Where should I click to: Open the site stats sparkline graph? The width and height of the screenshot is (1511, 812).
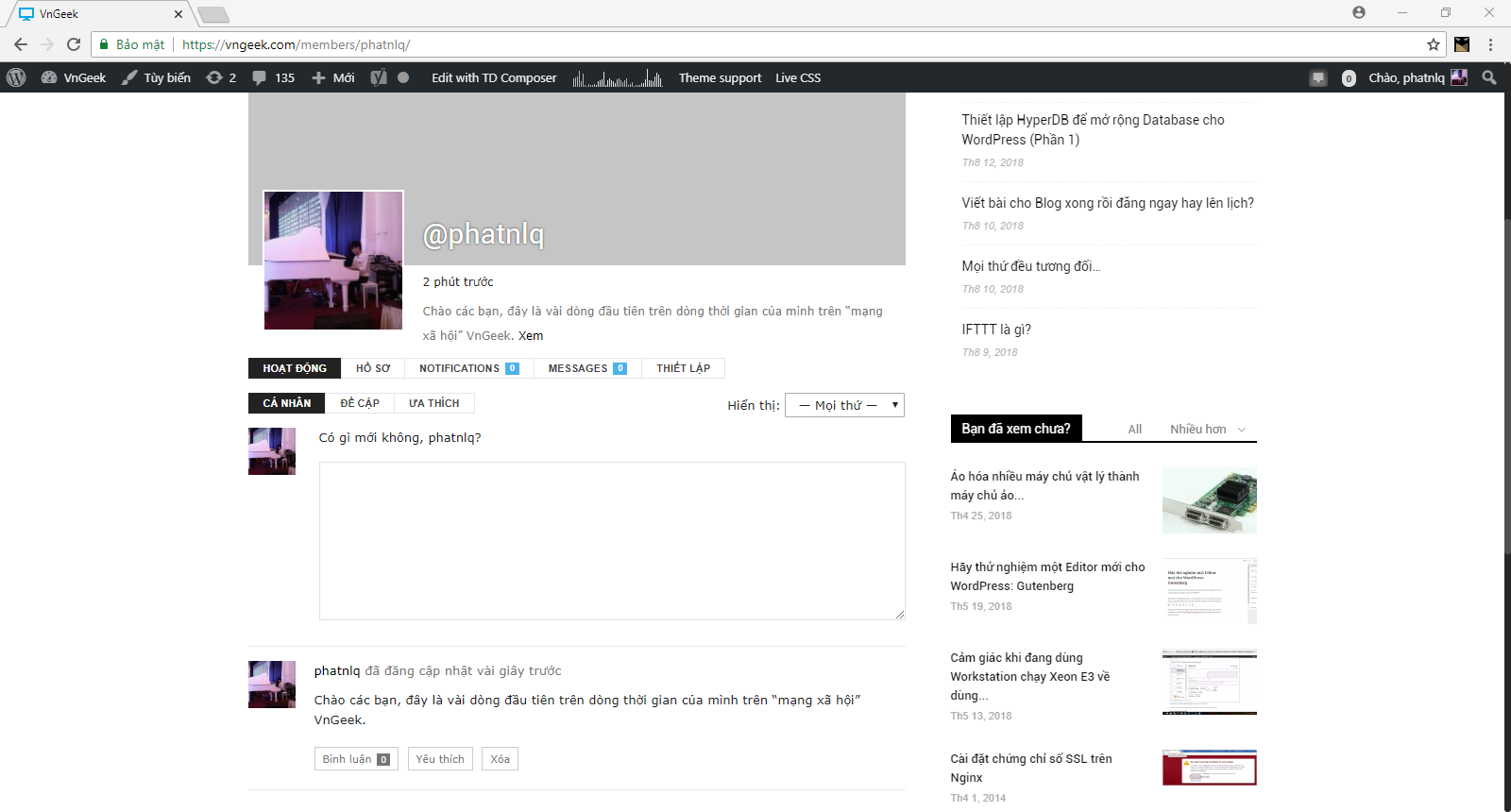(618, 77)
